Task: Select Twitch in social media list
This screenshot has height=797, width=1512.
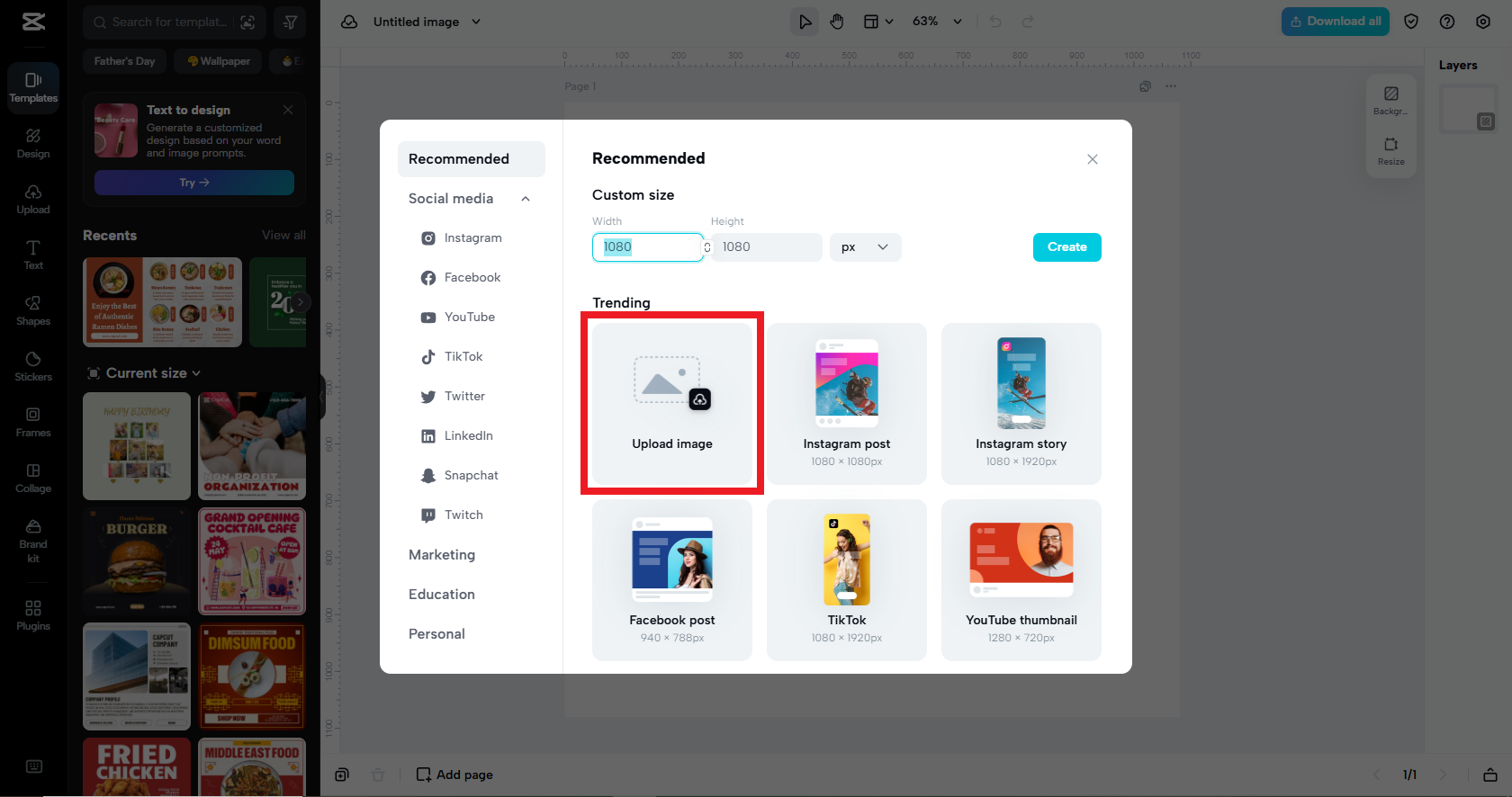Action: pos(472,515)
